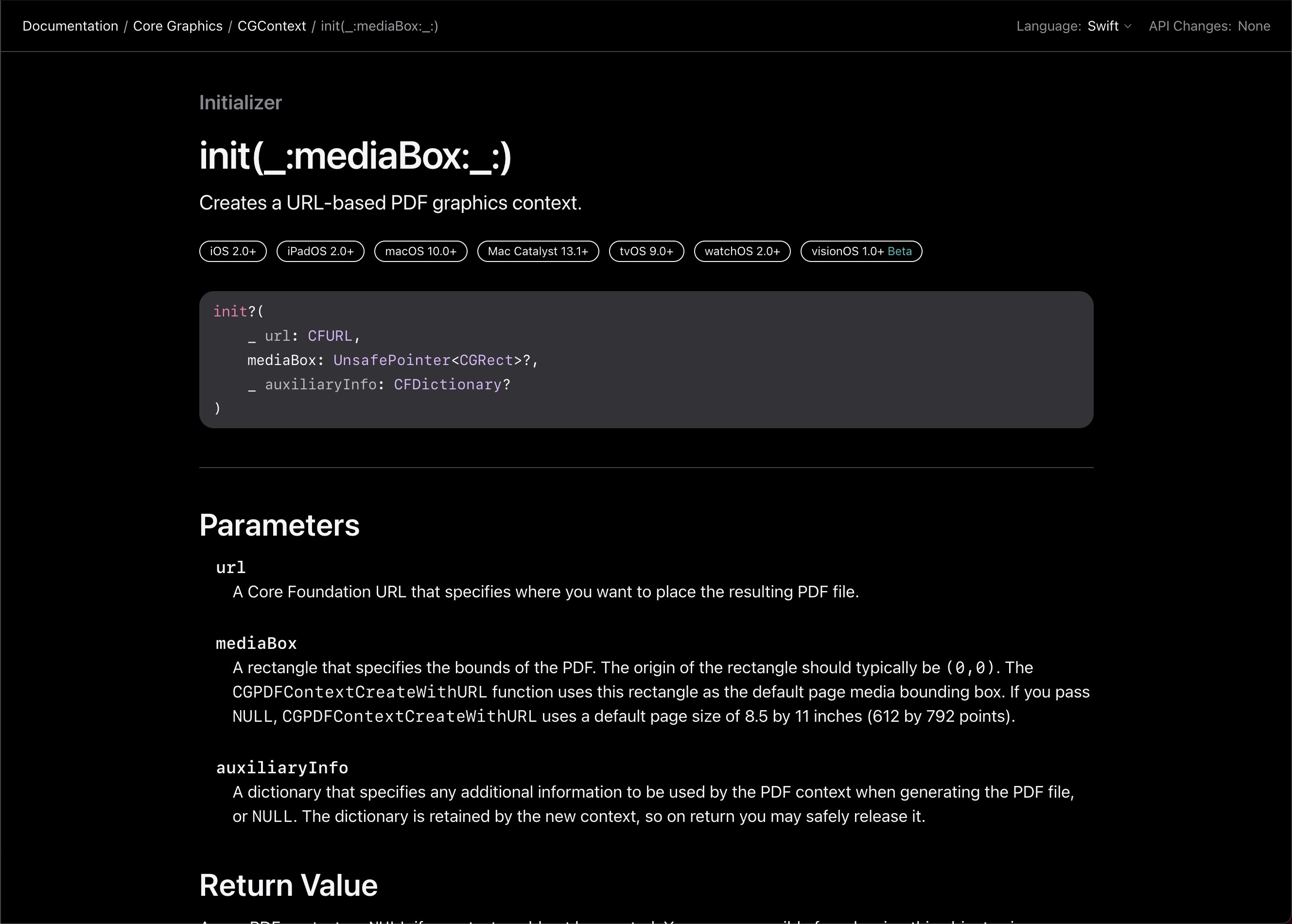Image resolution: width=1292 pixels, height=924 pixels.
Task: Click 'Creates a URL-based PDF graphics context.'
Action: pos(390,203)
